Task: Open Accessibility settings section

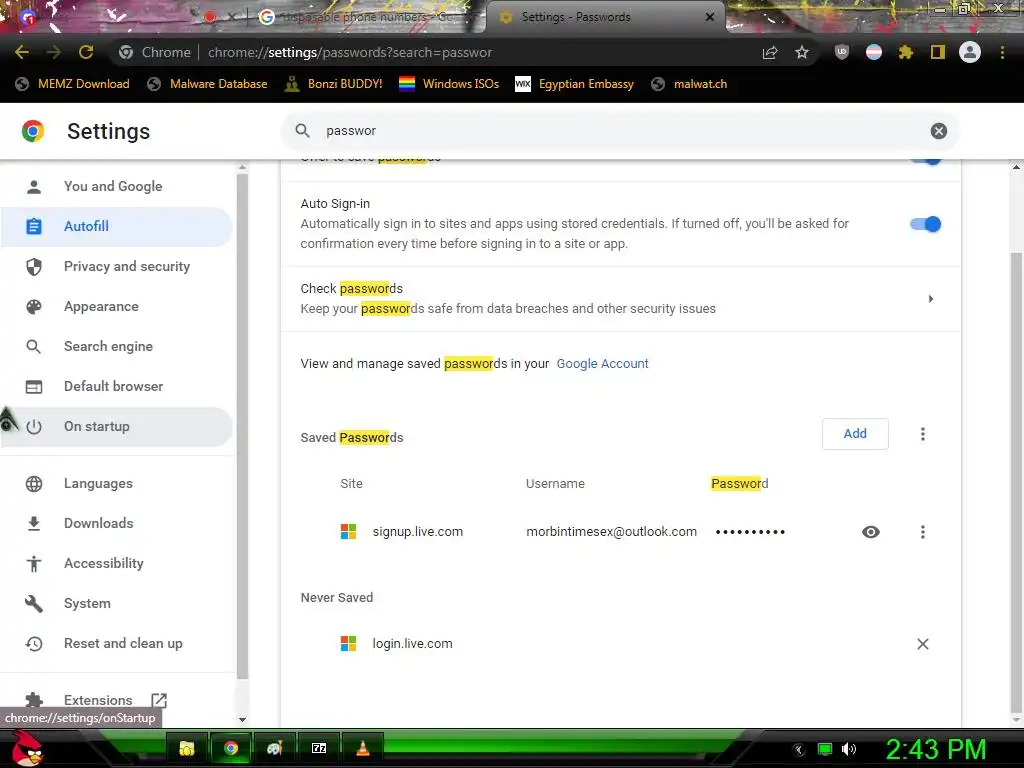Action: (x=116, y=563)
